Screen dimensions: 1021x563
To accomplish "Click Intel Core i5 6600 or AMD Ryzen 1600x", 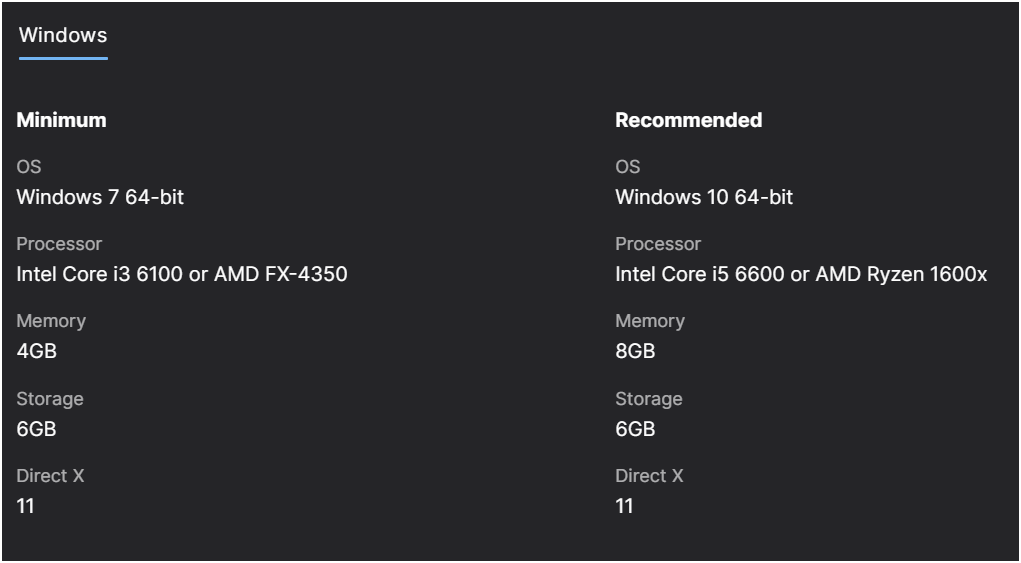I will pyautogui.click(x=802, y=274).
